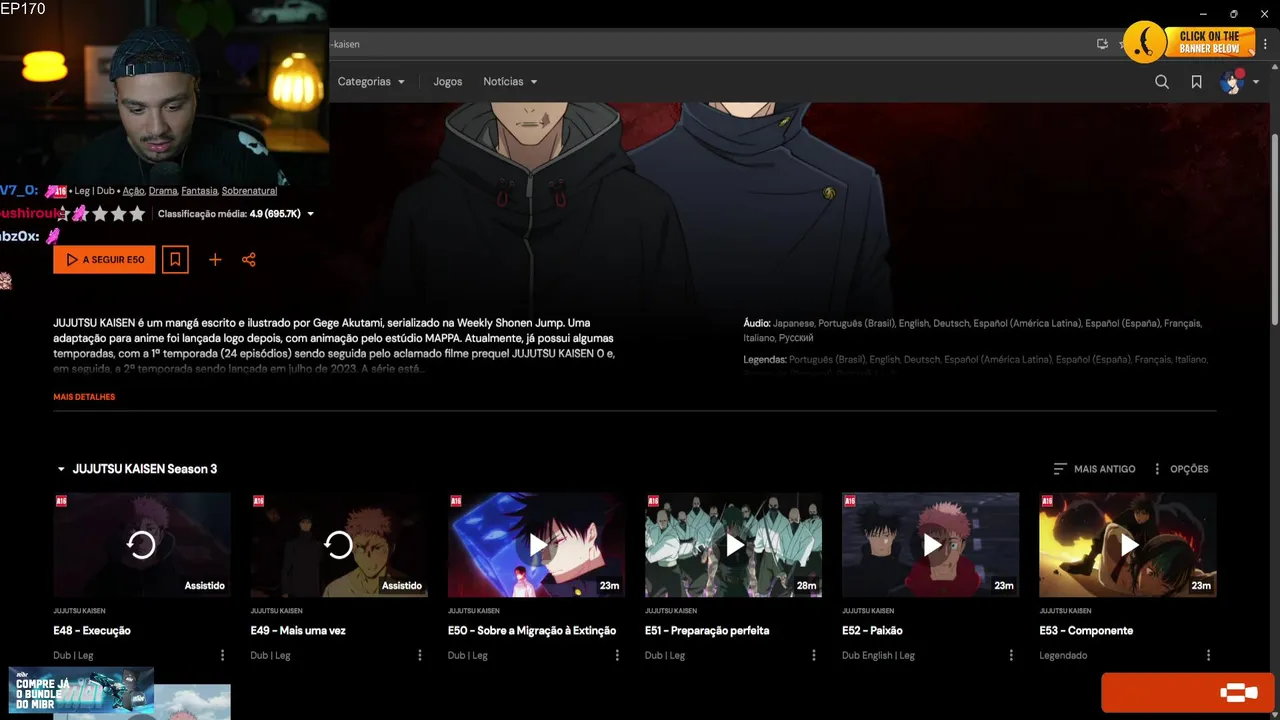The image size is (1280, 720).
Task: Replay episode E49 using the replay icon
Action: click(x=338, y=545)
